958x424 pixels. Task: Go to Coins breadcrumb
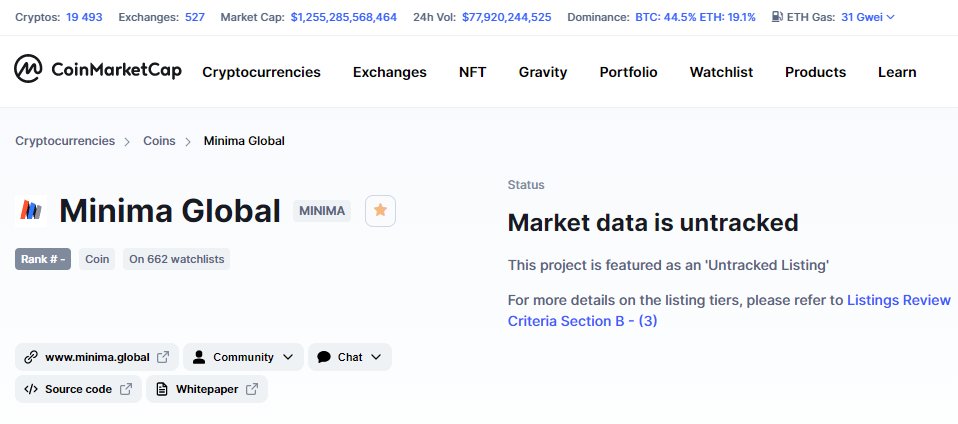159,141
